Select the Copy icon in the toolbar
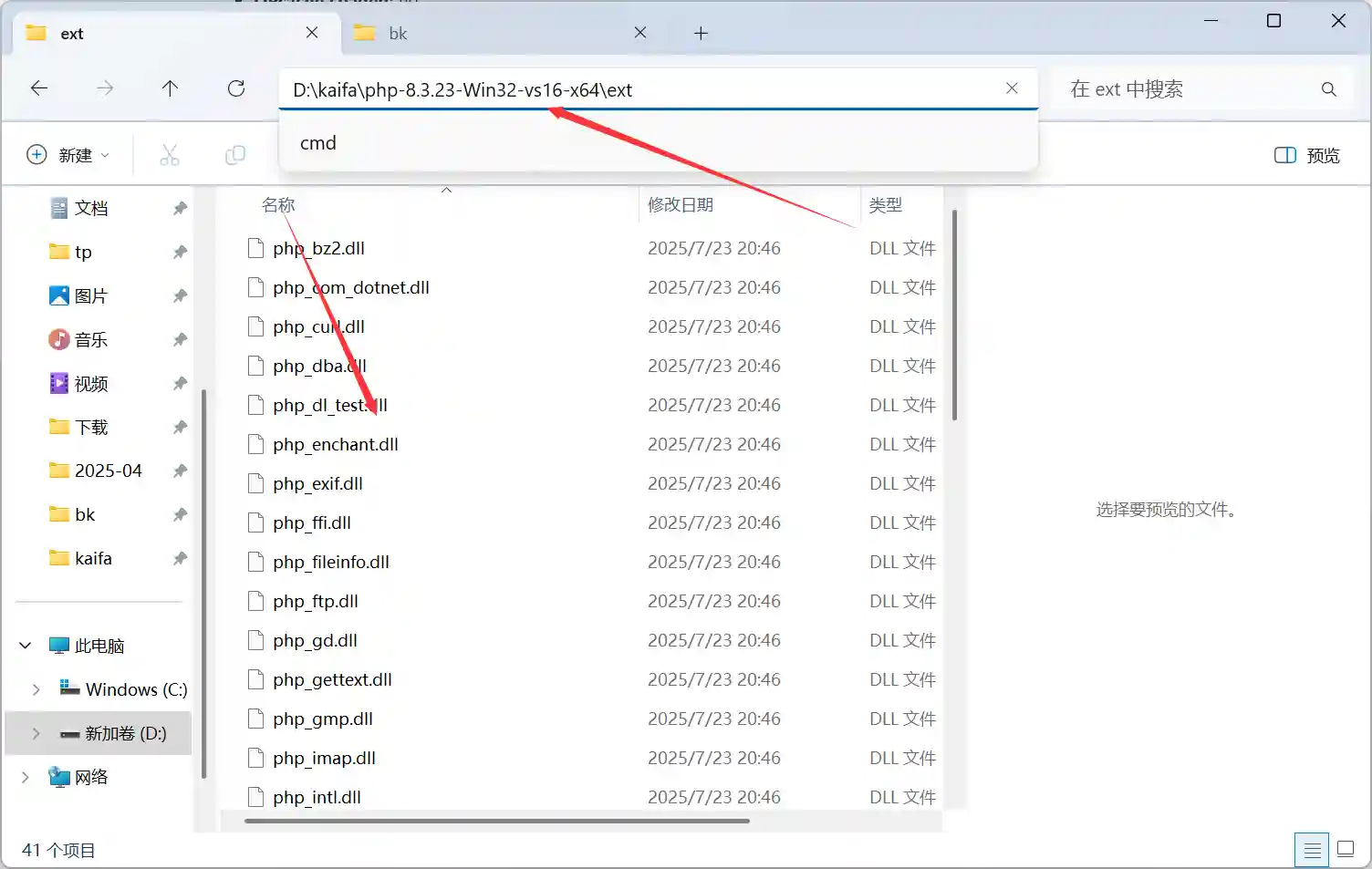Image resolution: width=1372 pixels, height=869 pixels. click(234, 154)
